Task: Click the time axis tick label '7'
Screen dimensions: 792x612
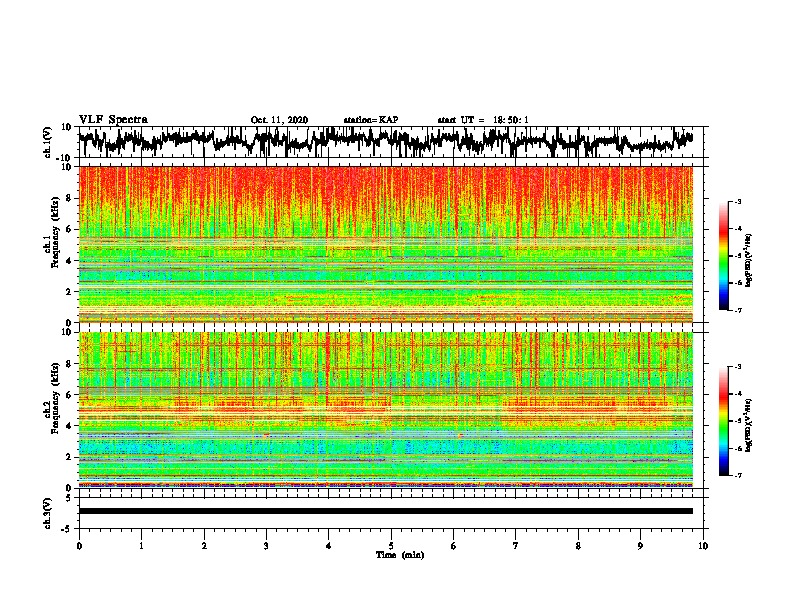Action: click(516, 546)
